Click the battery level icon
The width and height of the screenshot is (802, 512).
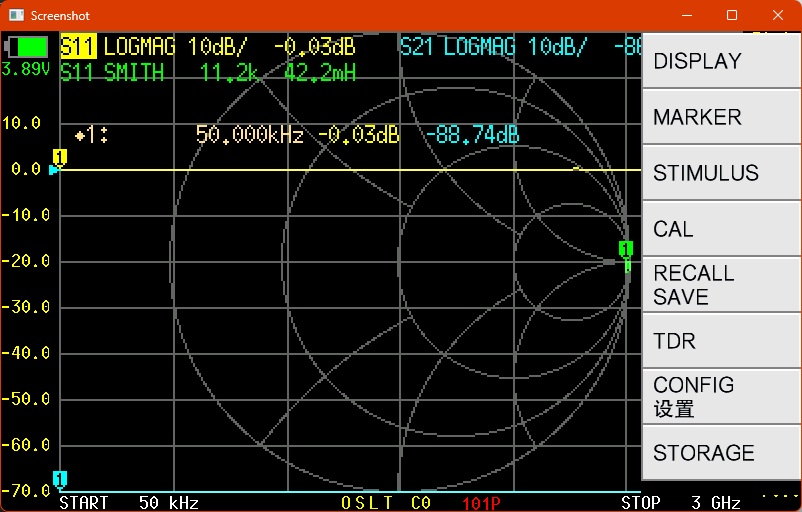[27, 47]
